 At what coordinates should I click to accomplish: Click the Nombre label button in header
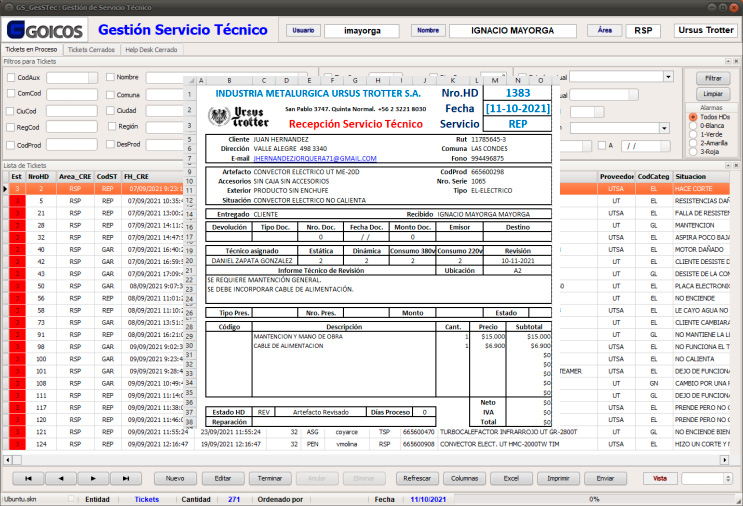[x=428, y=30]
